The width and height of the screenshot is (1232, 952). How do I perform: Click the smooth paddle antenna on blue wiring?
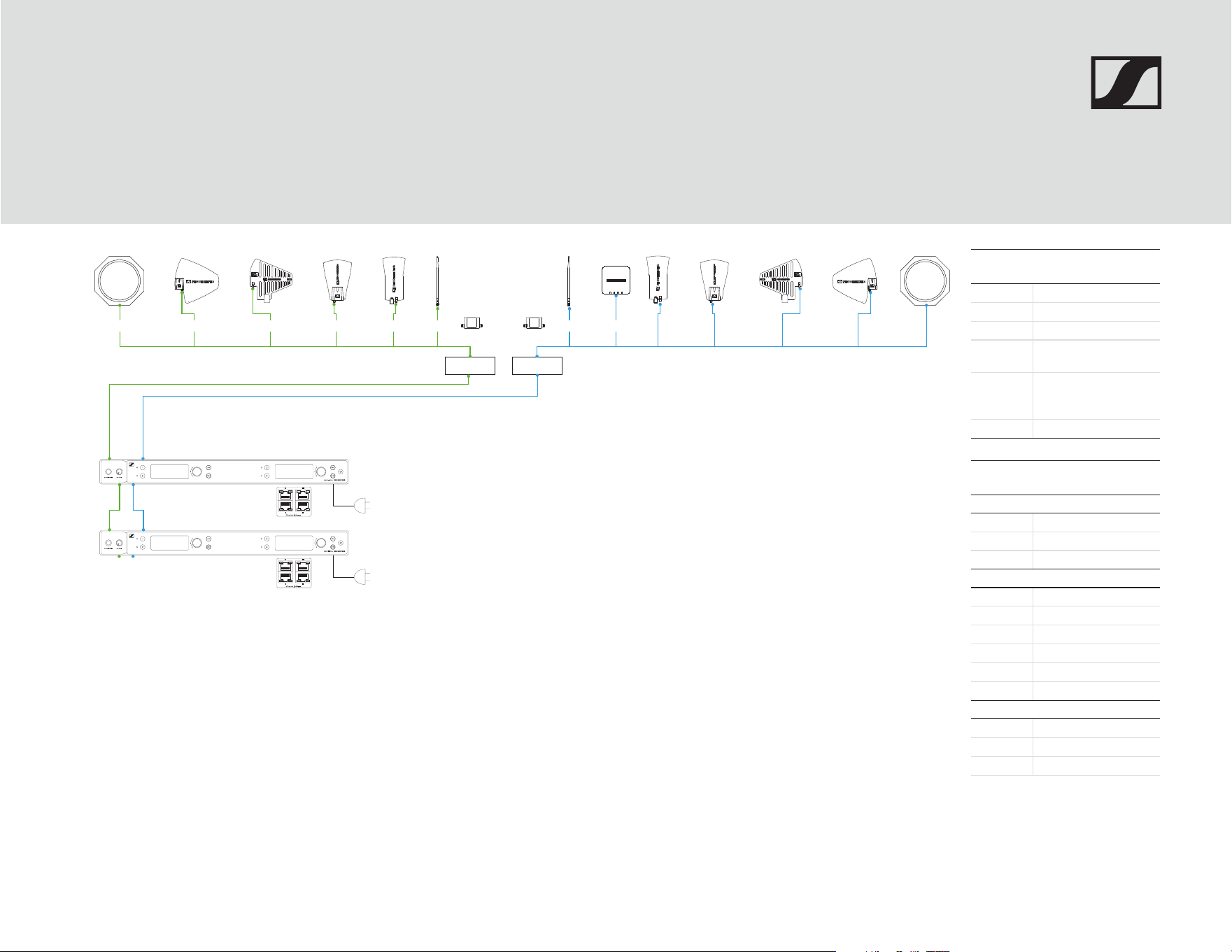coord(856,280)
